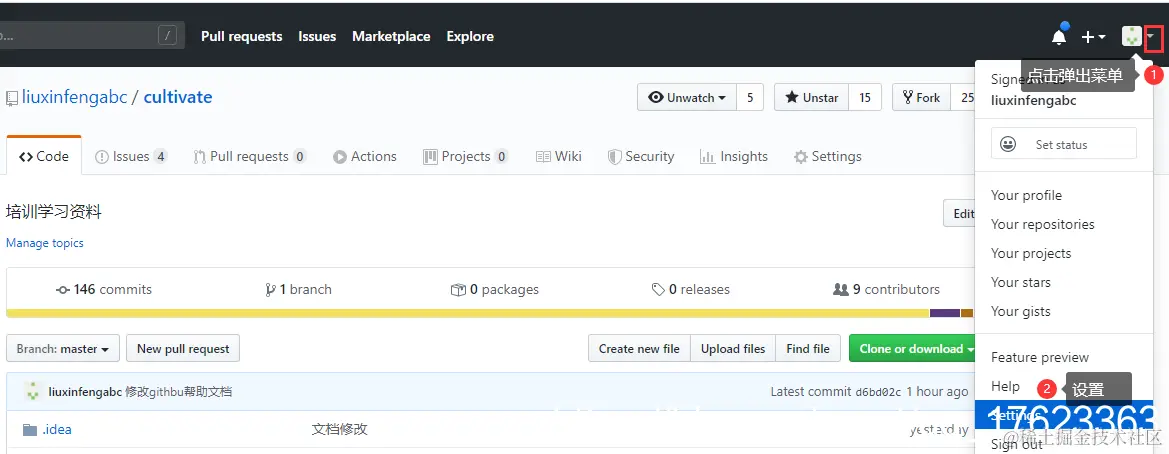Screen dimensions: 1169x454
Task: Click the New pull request button
Action: pyautogui.click(x=183, y=349)
